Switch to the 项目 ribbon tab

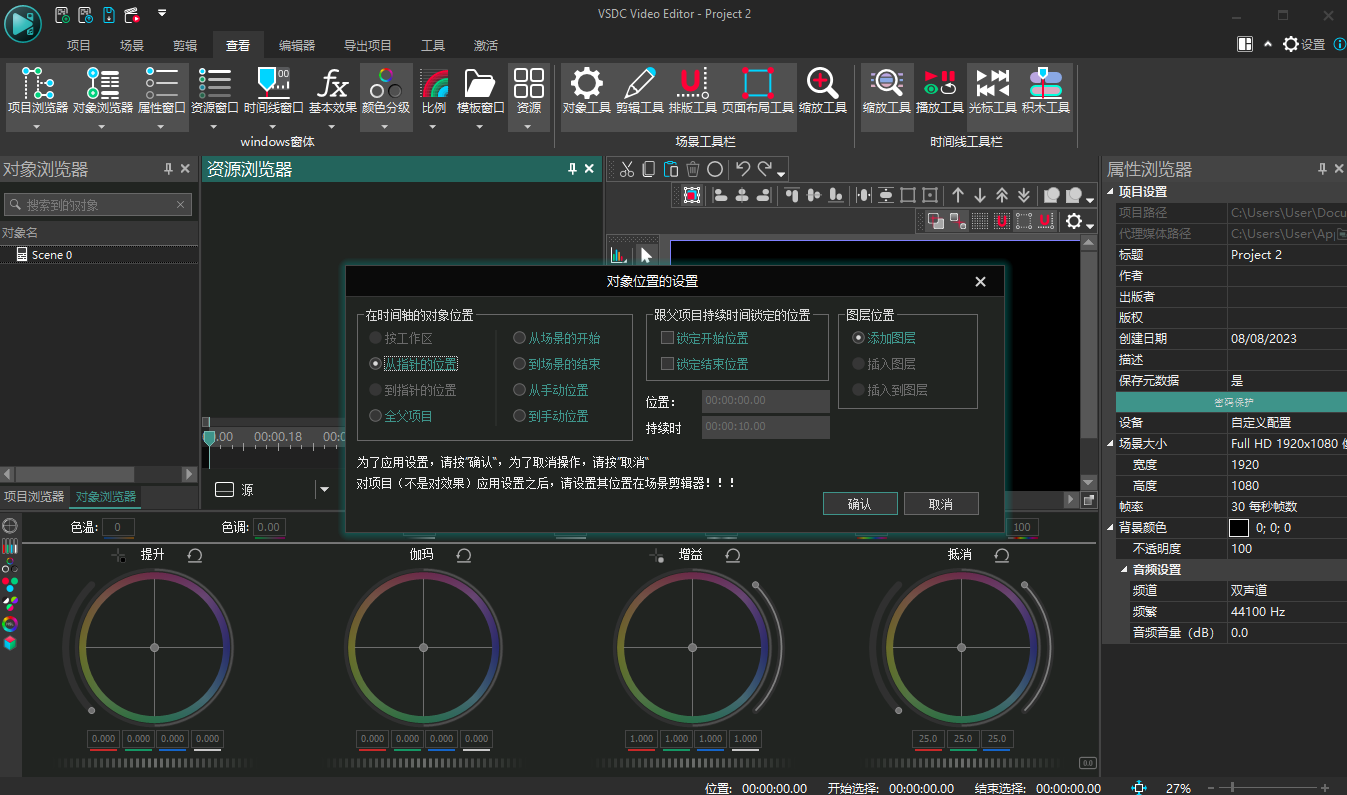pyautogui.click(x=79, y=46)
